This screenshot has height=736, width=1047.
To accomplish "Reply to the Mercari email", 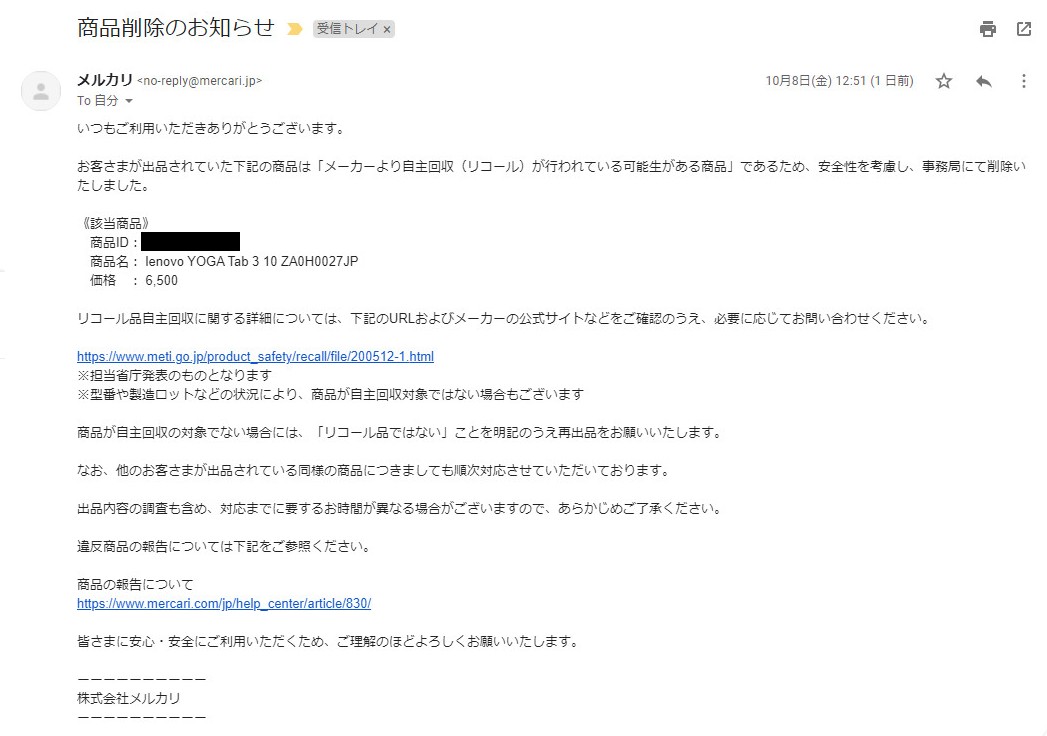I will [x=984, y=81].
